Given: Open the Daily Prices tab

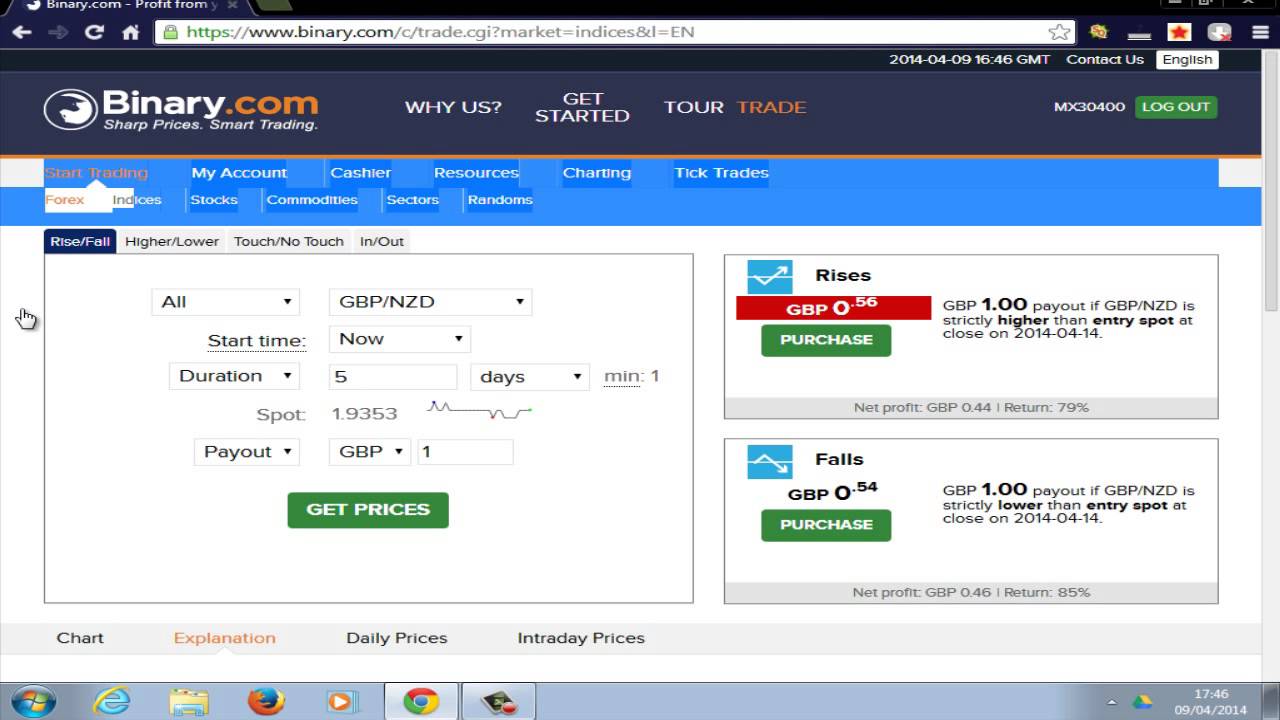Looking at the screenshot, I should click(x=397, y=638).
